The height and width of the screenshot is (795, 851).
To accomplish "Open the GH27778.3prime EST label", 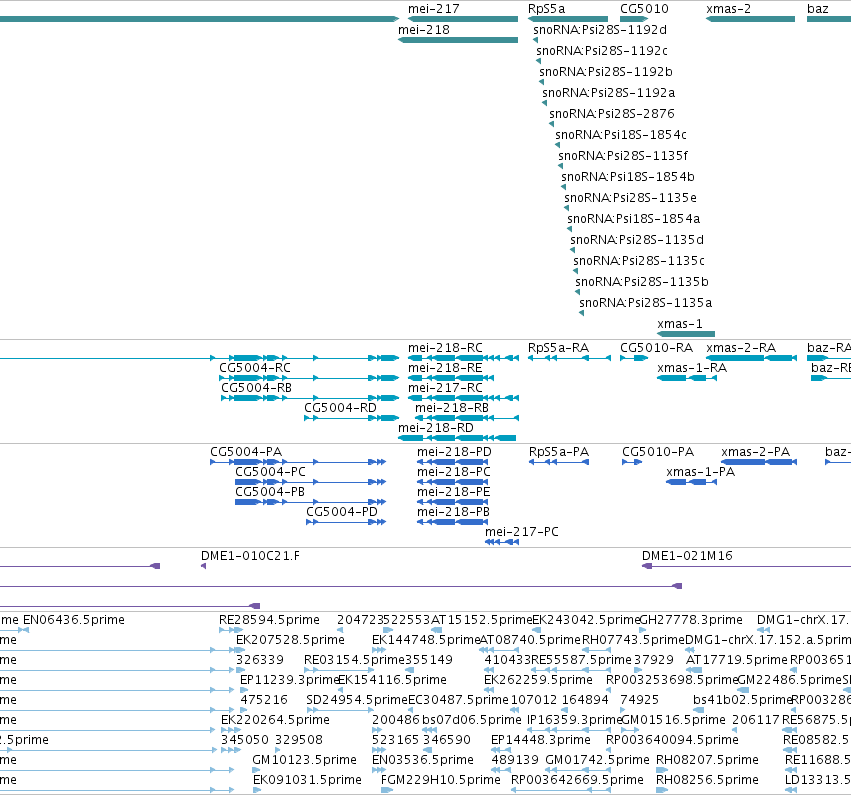I will [691, 620].
